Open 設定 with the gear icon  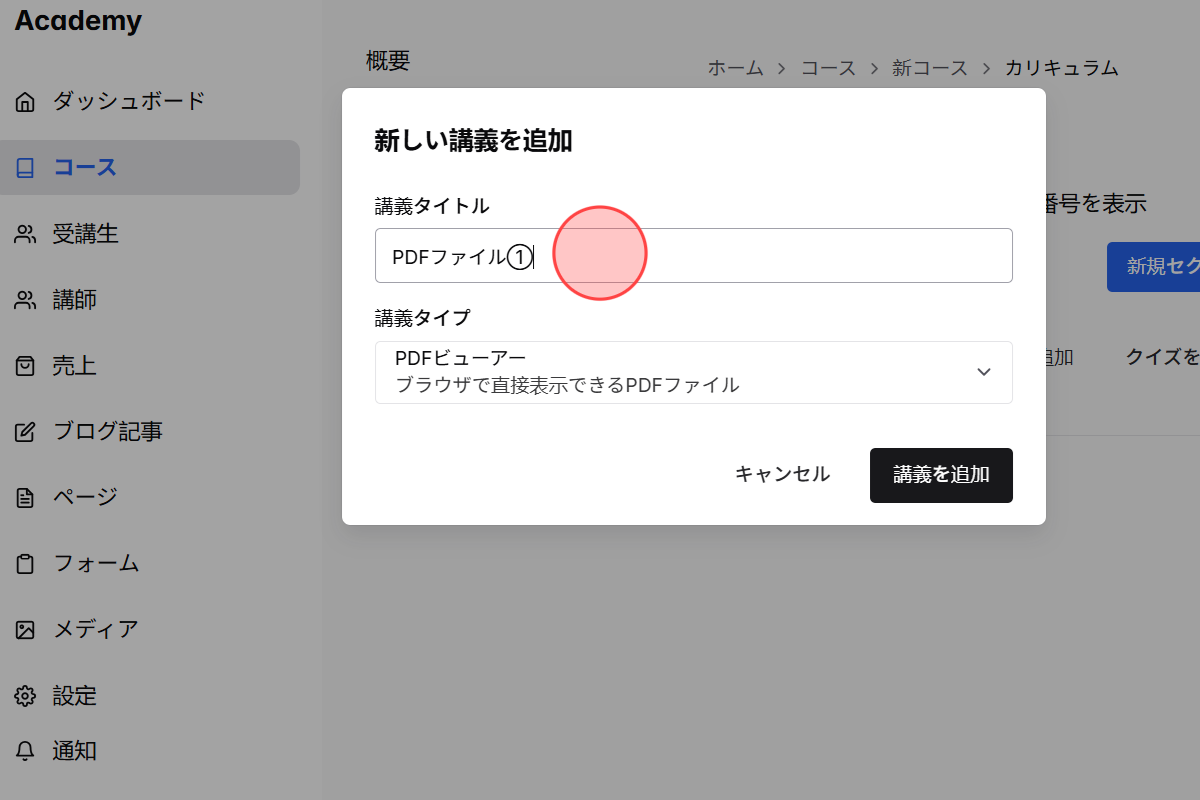point(23,695)
